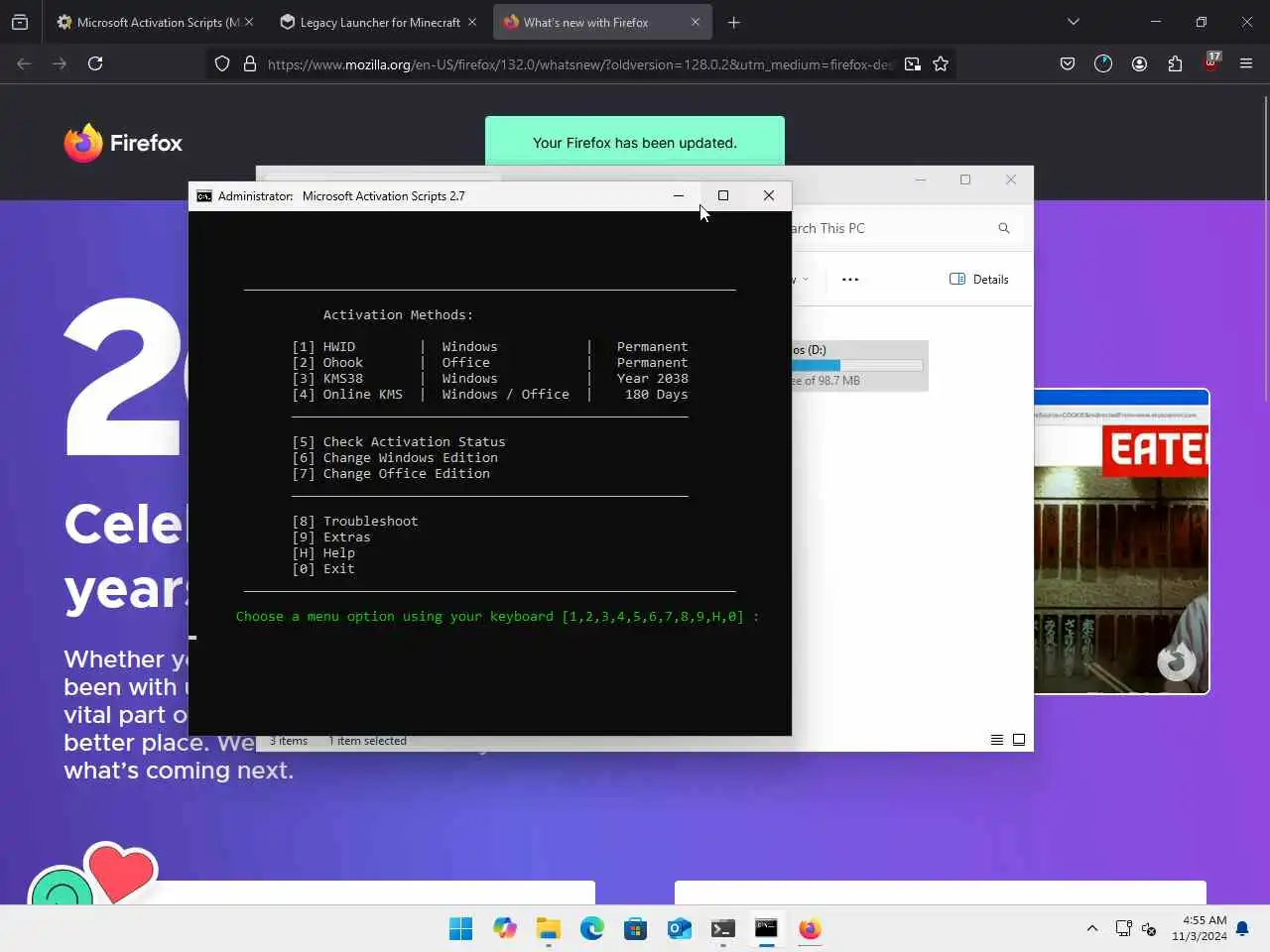The width and height of the screenshot is (1270, 952).
Task: Open the Save to Pocket icon
Action: pyautogui.click(x=1068, y=63)
